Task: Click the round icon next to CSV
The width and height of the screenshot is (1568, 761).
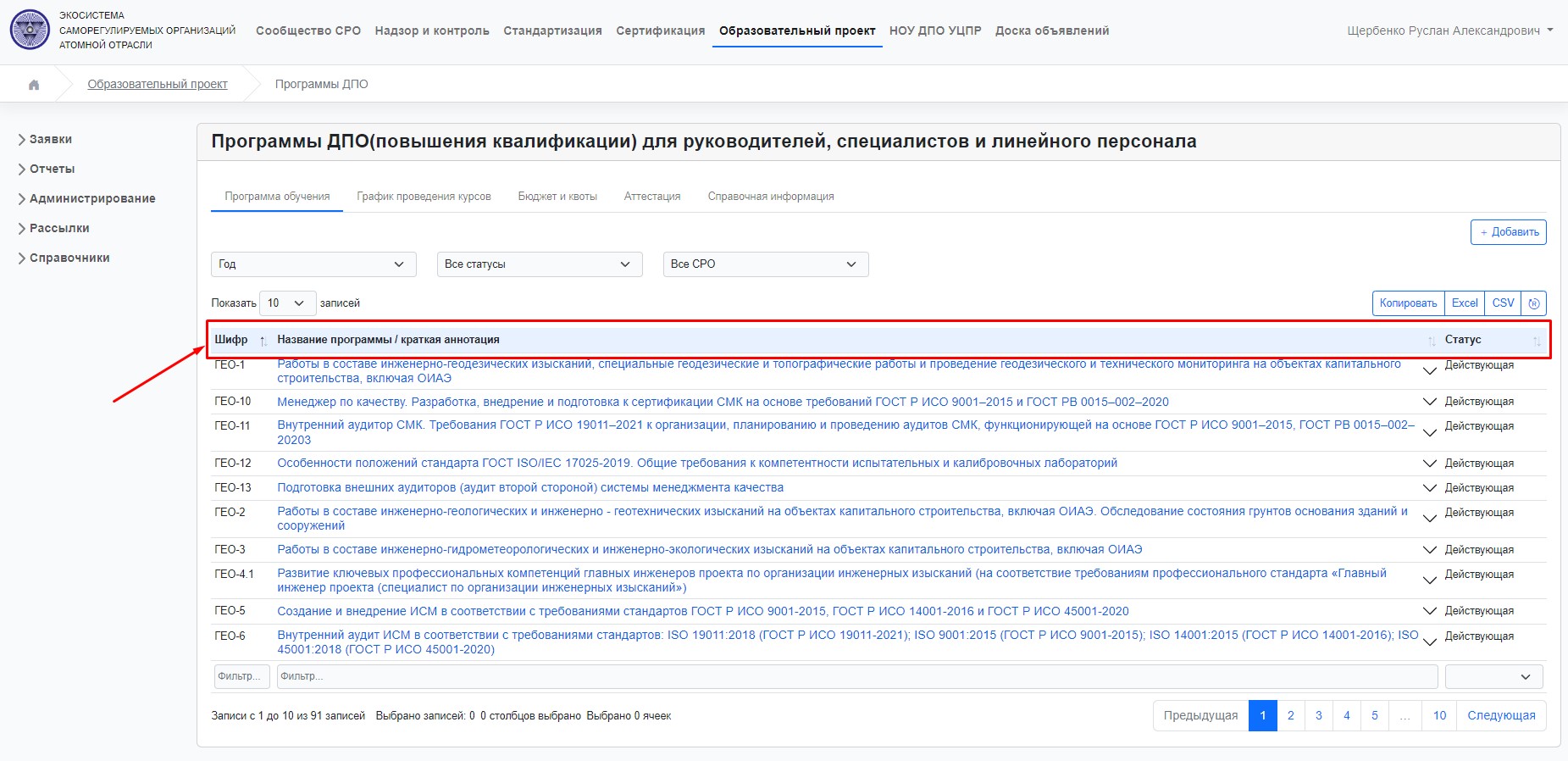Action: (1534, 303)
